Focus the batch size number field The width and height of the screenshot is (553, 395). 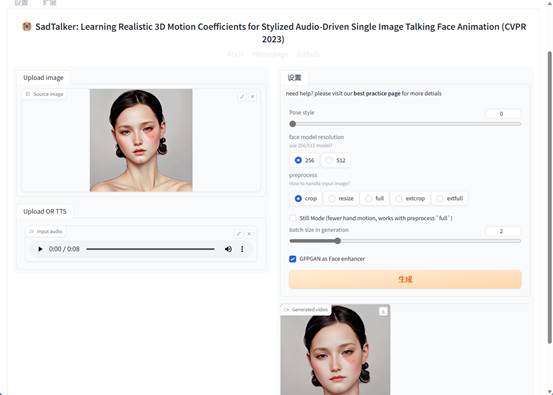(x=503, y=231)
